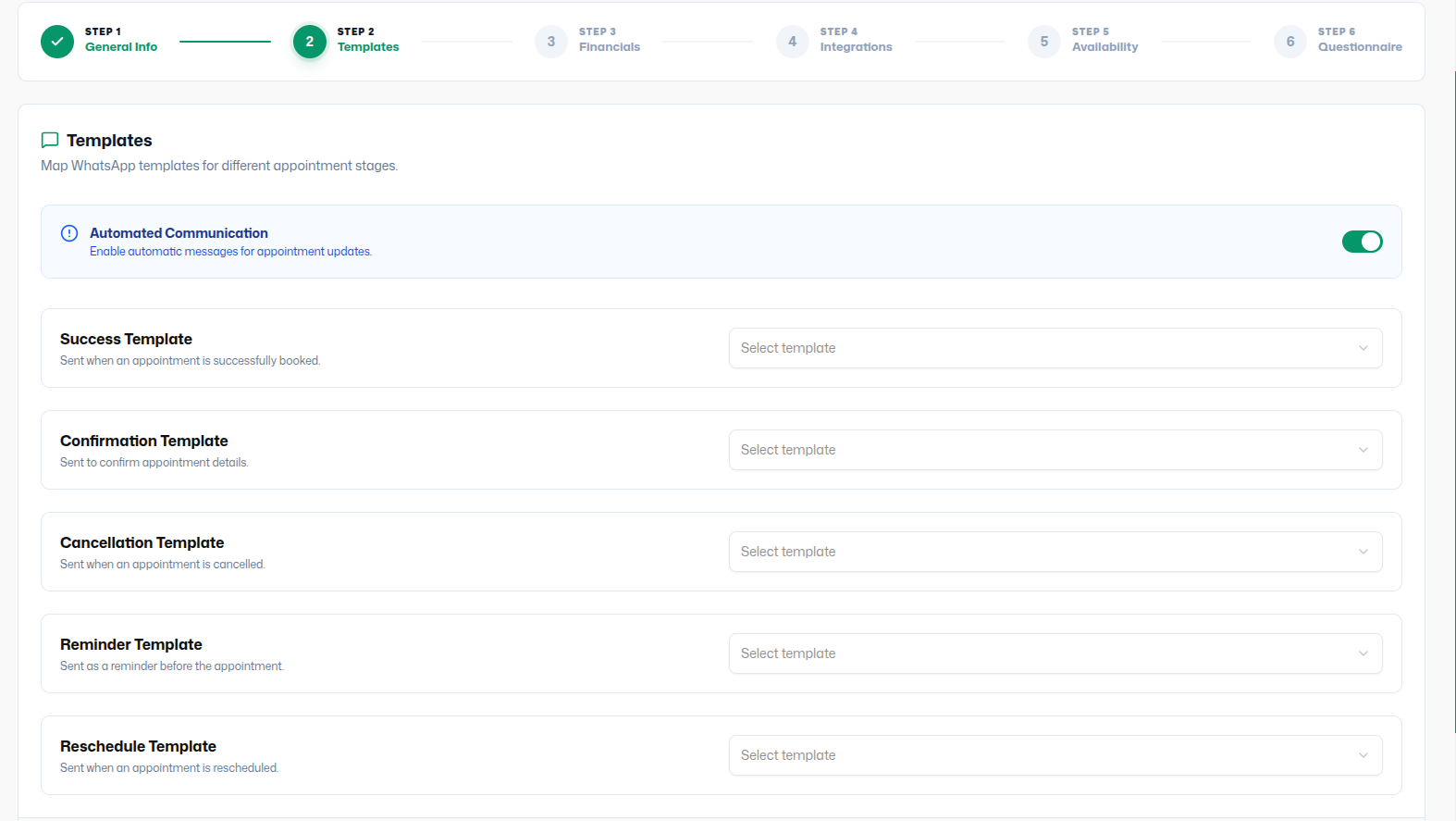The width and height of the screenshot is (1456, 821).
Task: Click 'Sent when an appointment is cancelled.'
Action: click(x=162, y=565)
